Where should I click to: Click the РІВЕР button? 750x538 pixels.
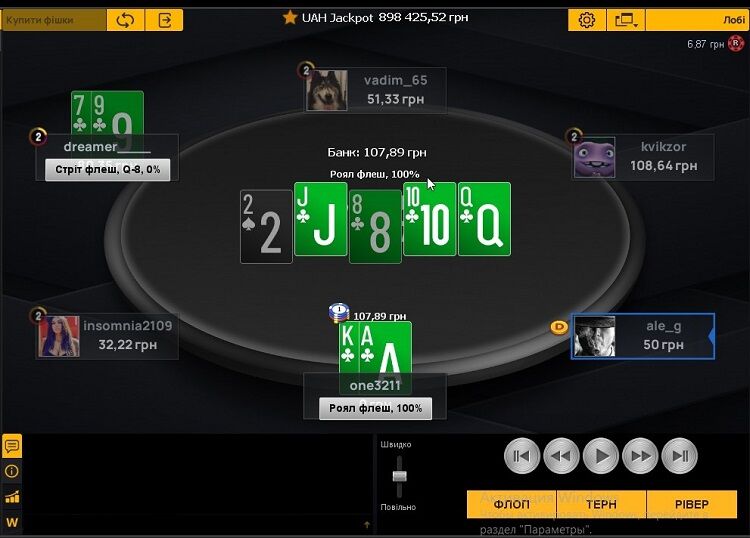point(692,504)
